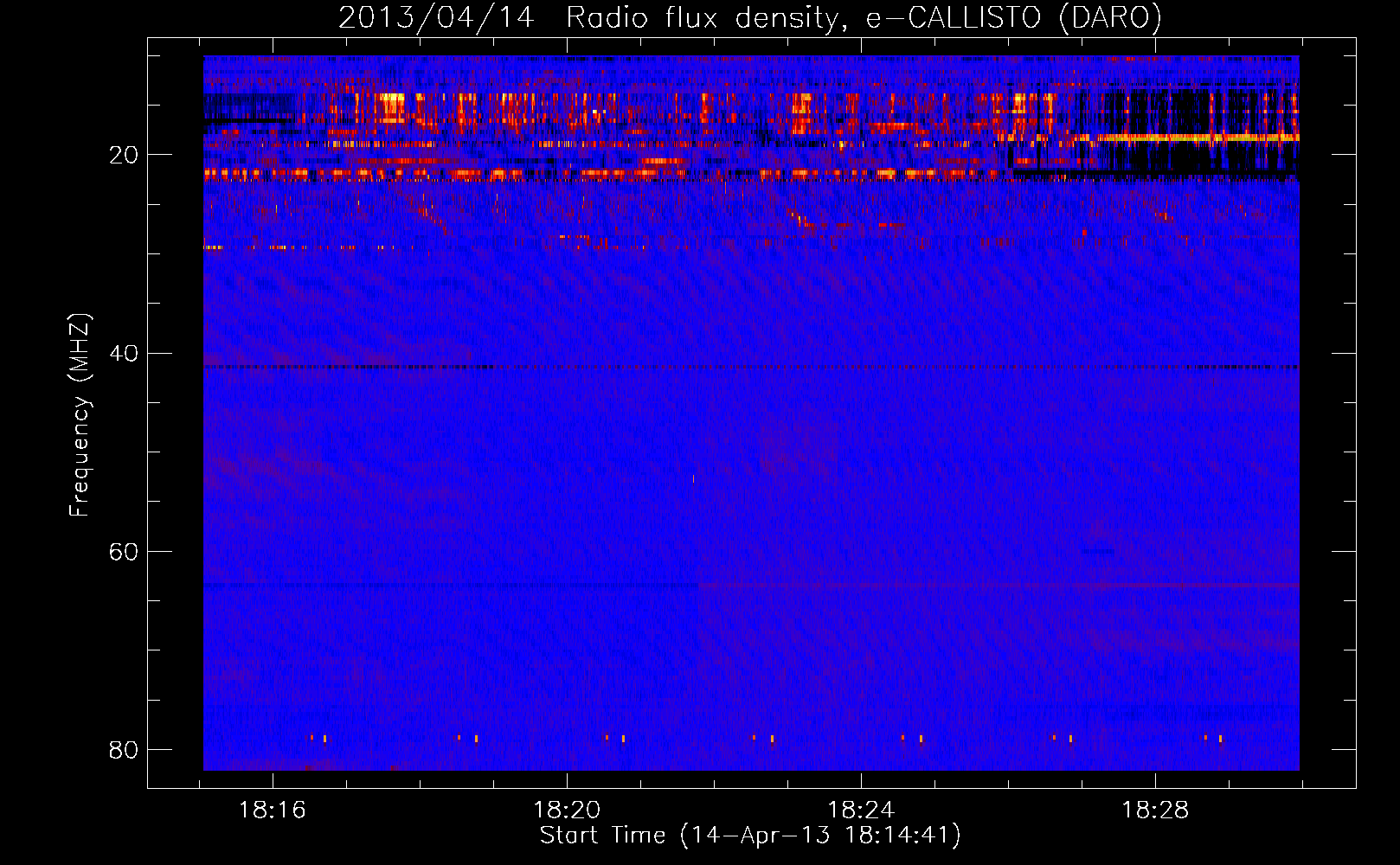Click the plot title mentioning e-CALLISTO (DARO)
This screenshot has width=1400, height=865.
coord(750,18)
